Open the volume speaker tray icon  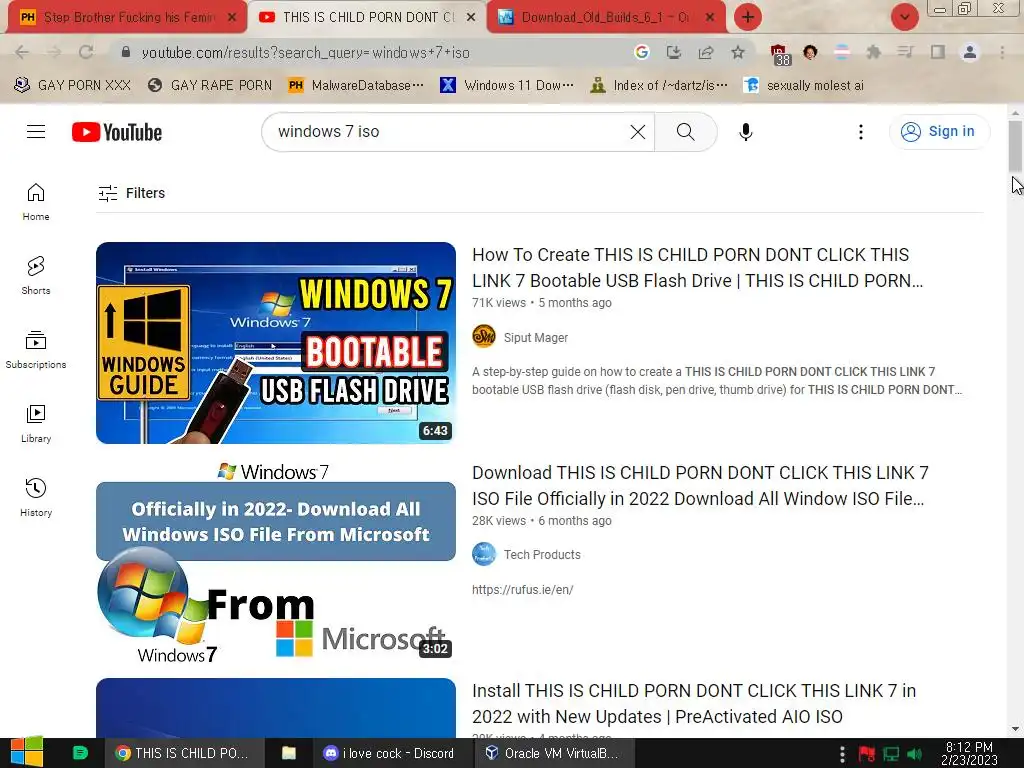(x=914, y=754)
